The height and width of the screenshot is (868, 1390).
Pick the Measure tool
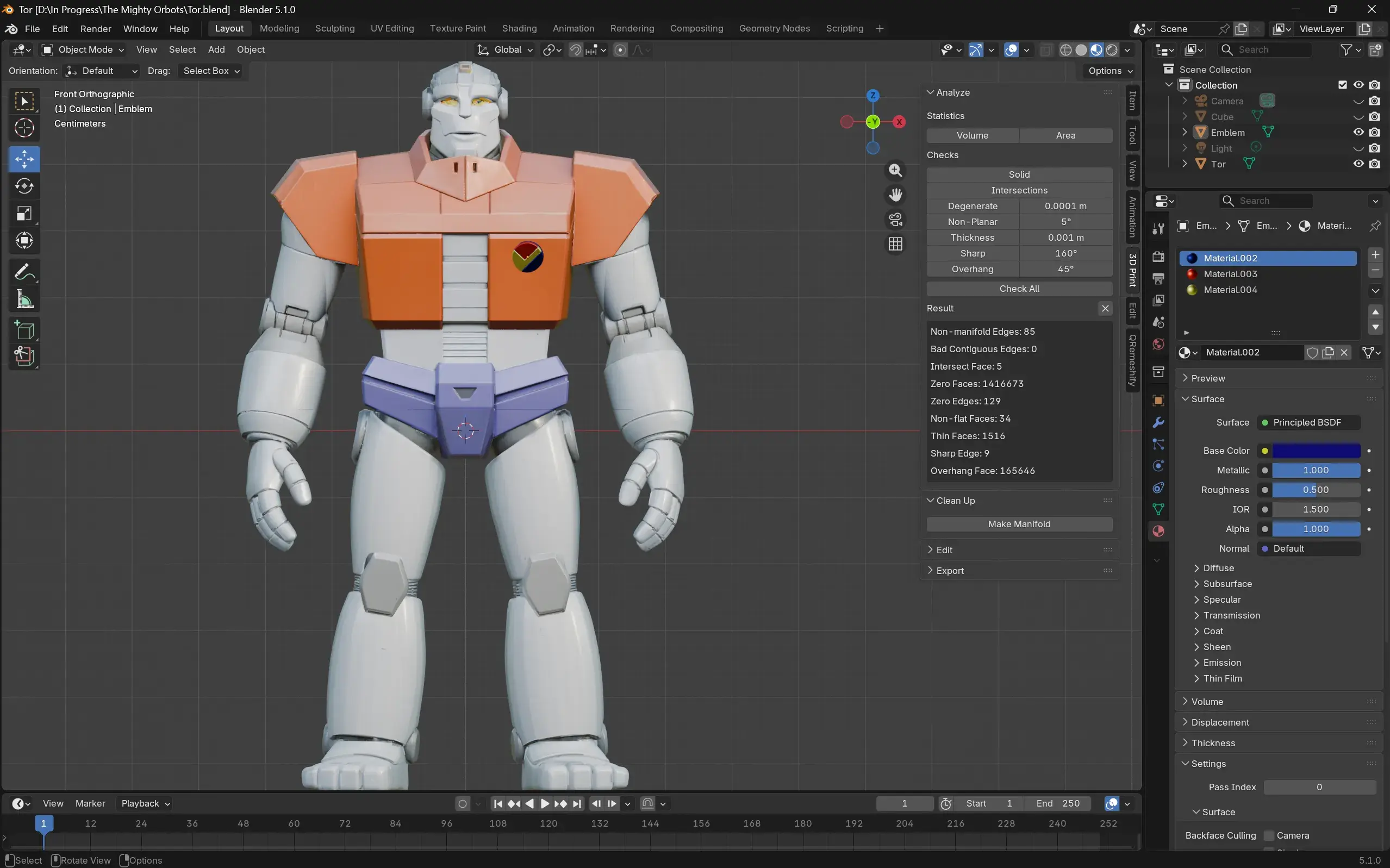tap(24, 299)
